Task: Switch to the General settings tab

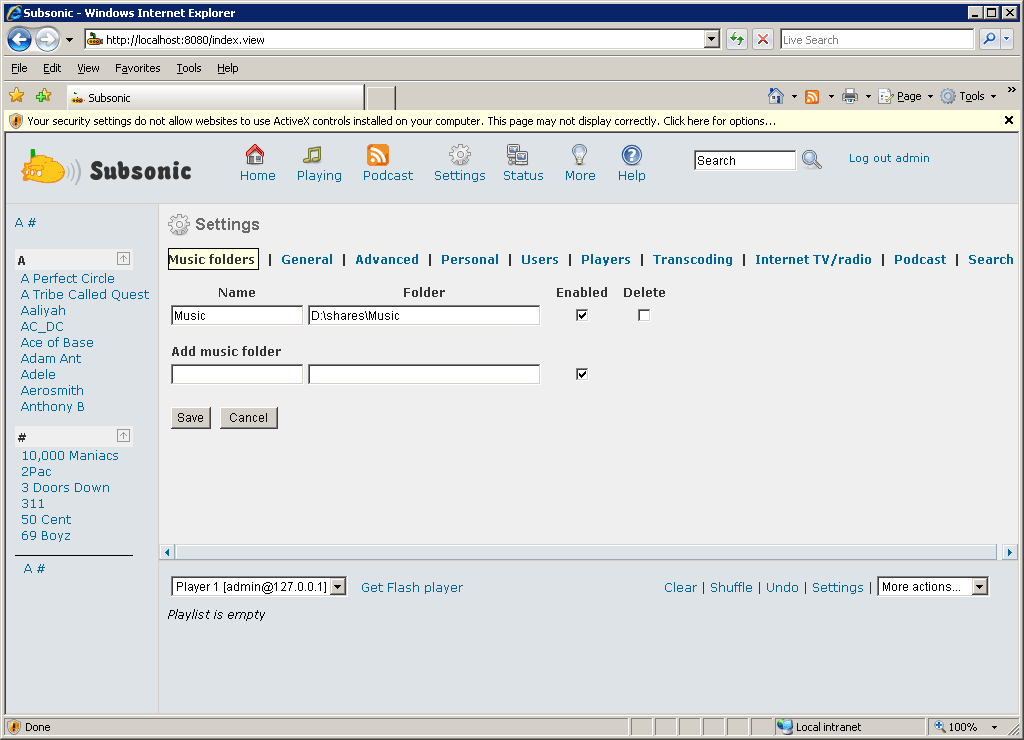Action: [x=307, y=259]
